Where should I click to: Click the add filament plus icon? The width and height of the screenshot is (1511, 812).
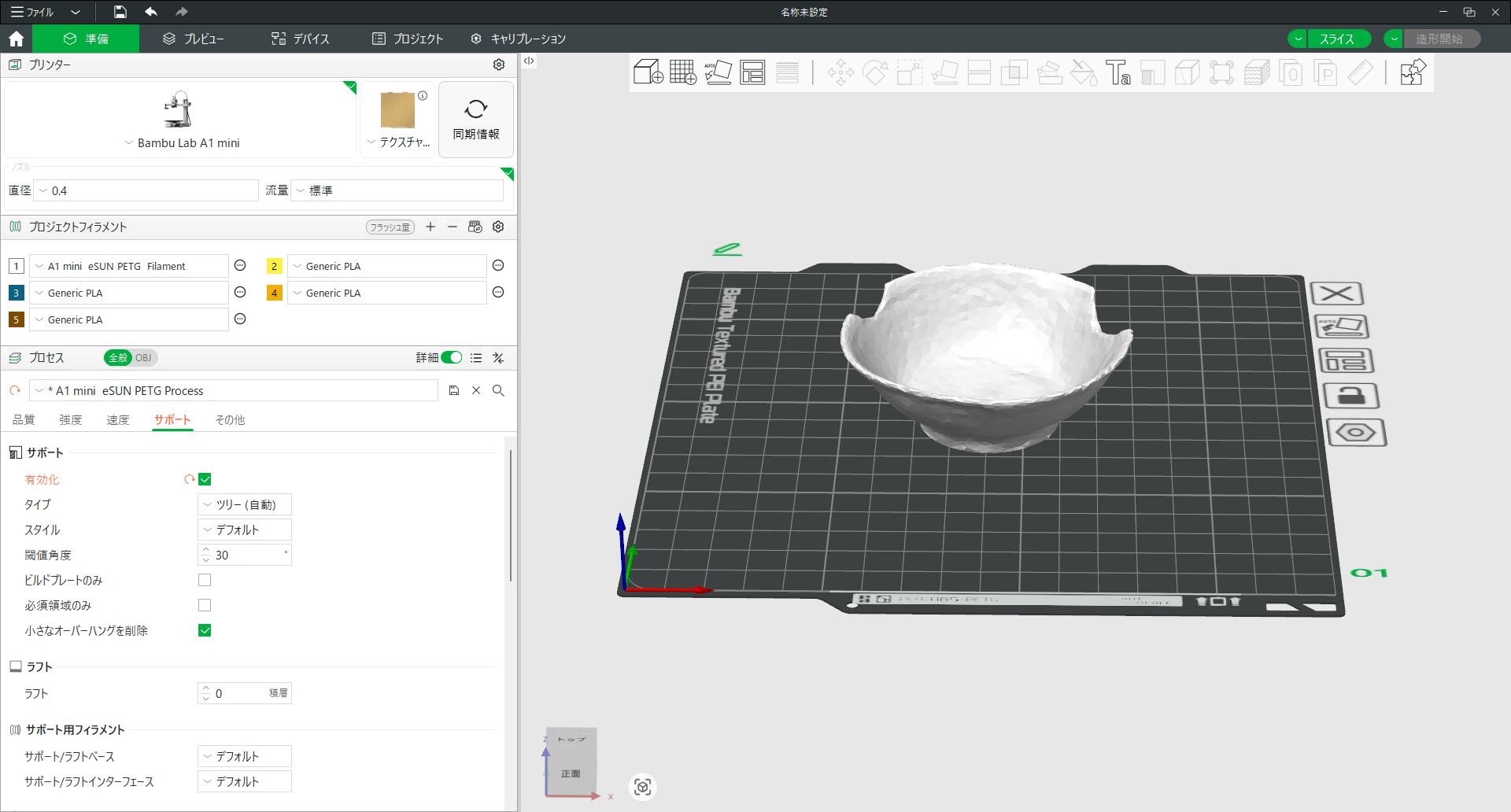(430, 227)
